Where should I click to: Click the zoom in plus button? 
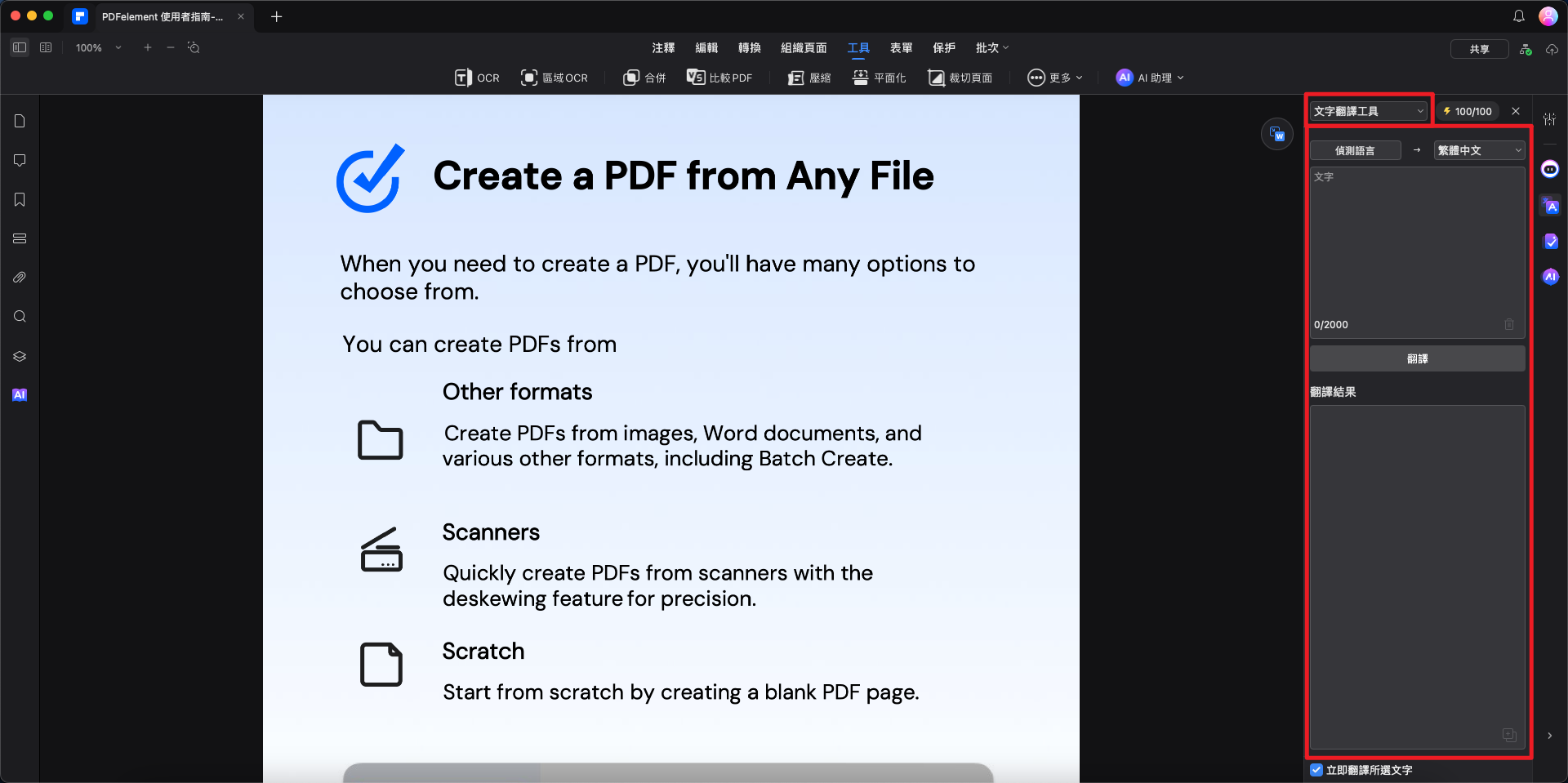[148, 47]
